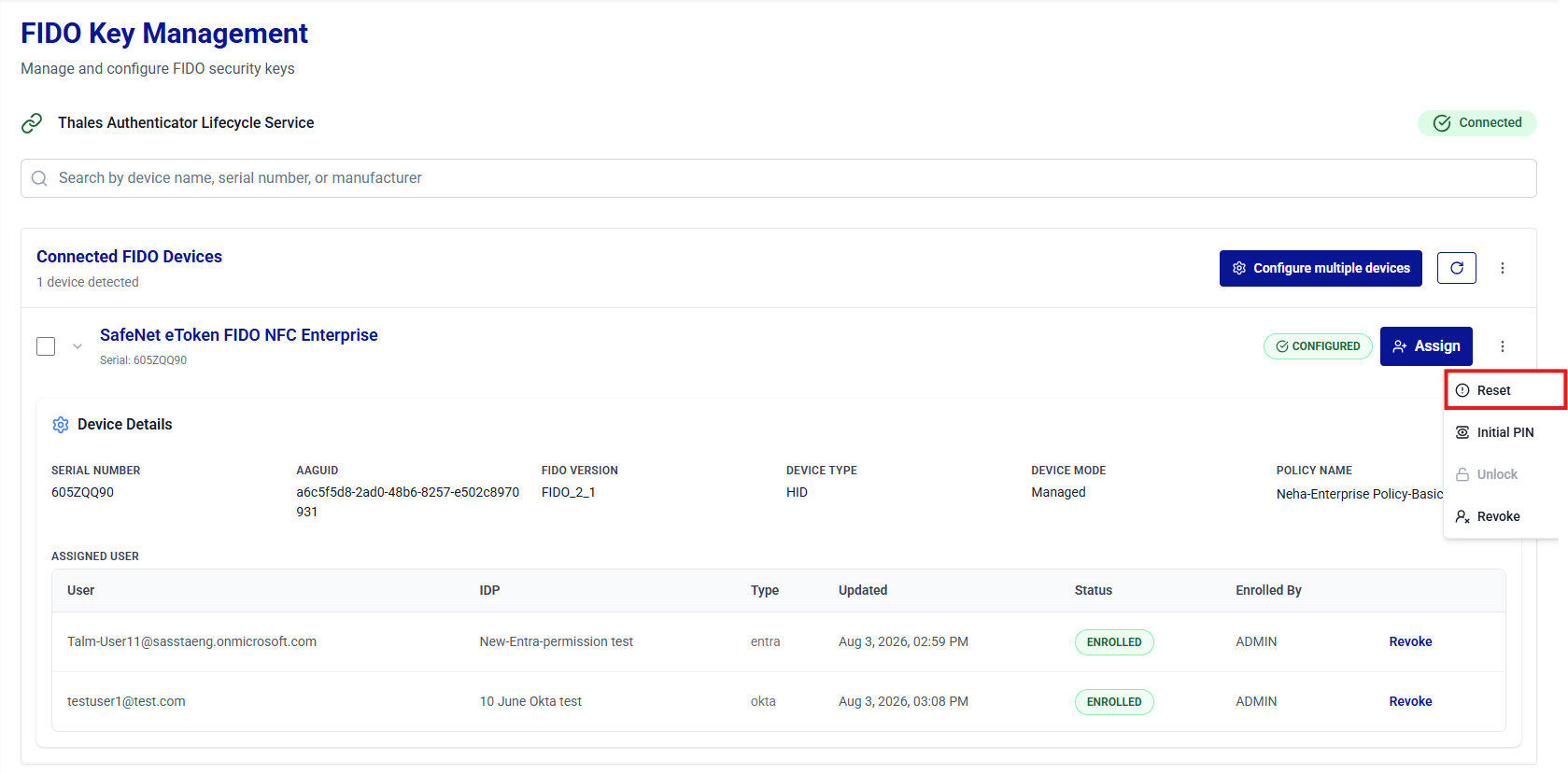The image size is (1568, 774).
Task: Click the okta type cell
Action: tap(763, 701)
